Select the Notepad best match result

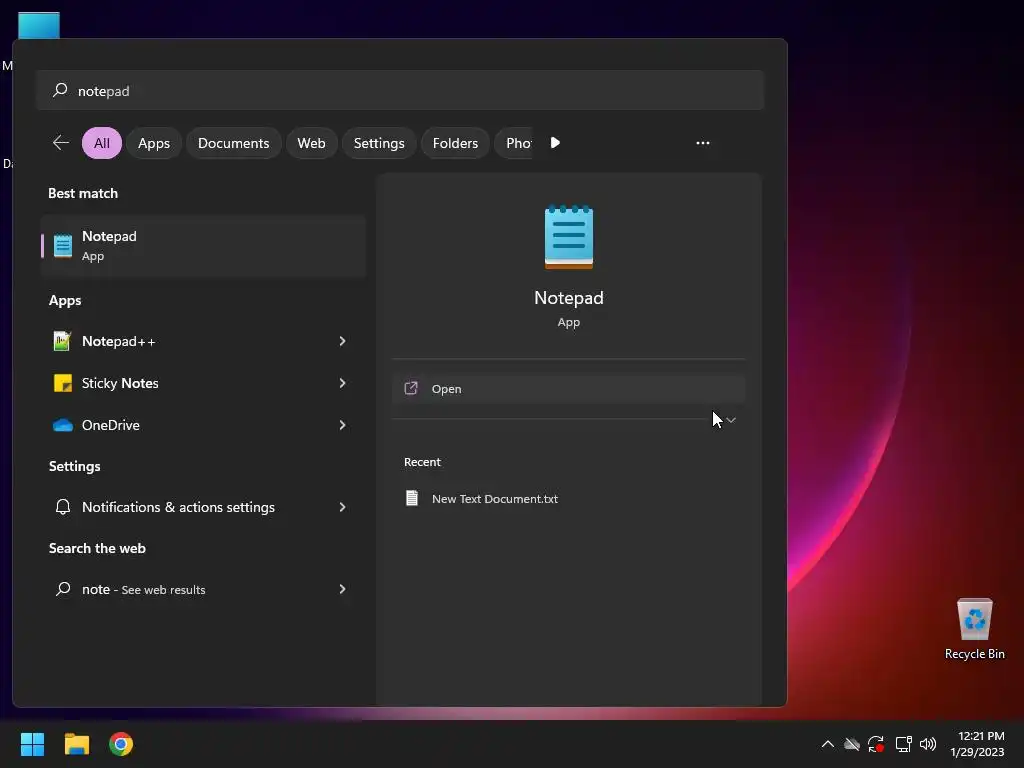point(203,246)
